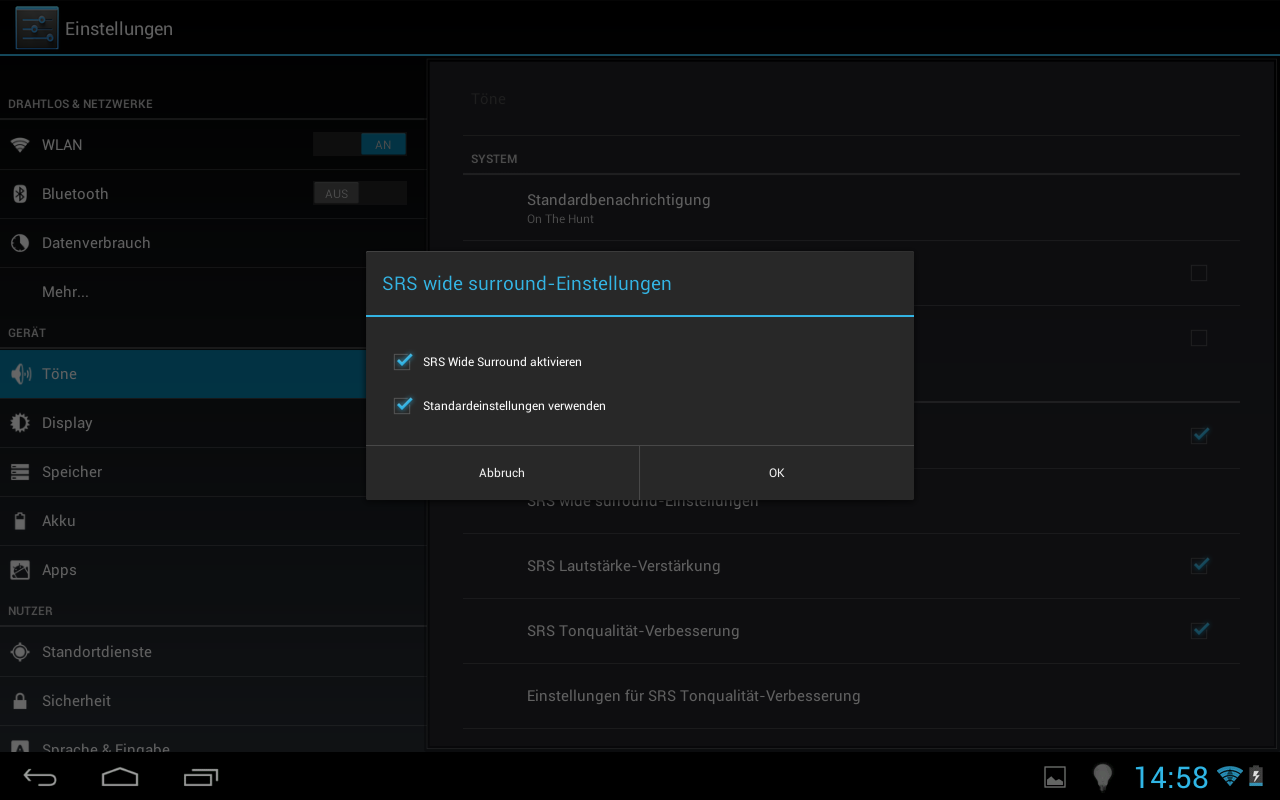Tap the light bulb icon in status bar
Viewport: 1280px width, 800px height.
pyautogui.click(x=1102, y=777)
